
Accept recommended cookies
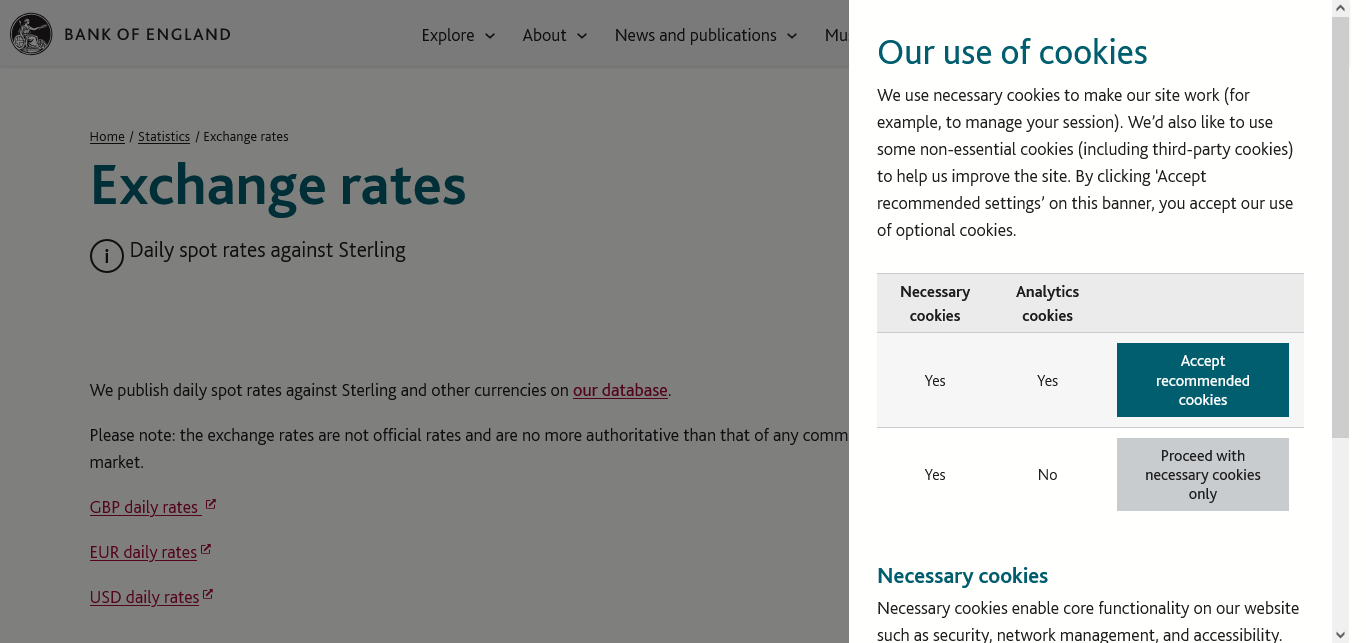click(1202, 380)
